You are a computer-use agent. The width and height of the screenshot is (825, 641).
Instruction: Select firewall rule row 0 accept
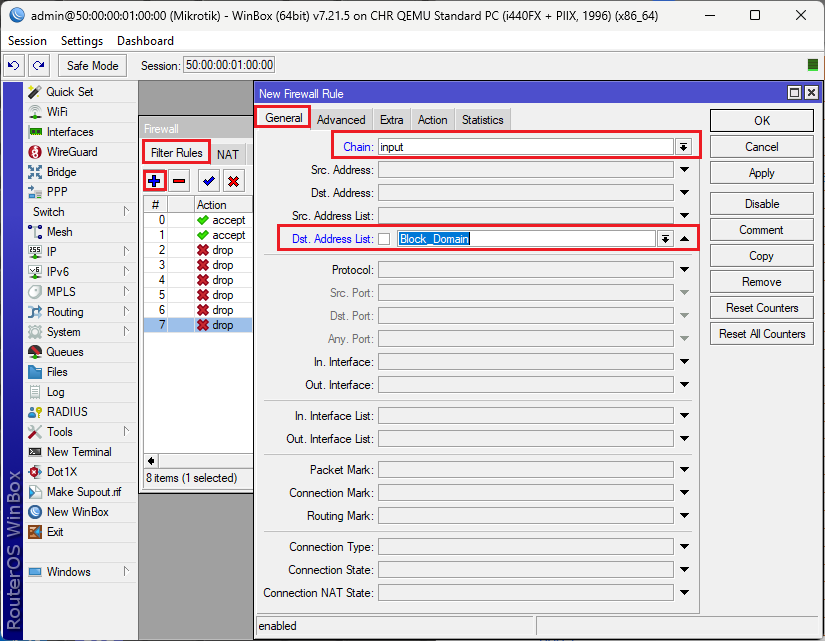click(198, 220)
